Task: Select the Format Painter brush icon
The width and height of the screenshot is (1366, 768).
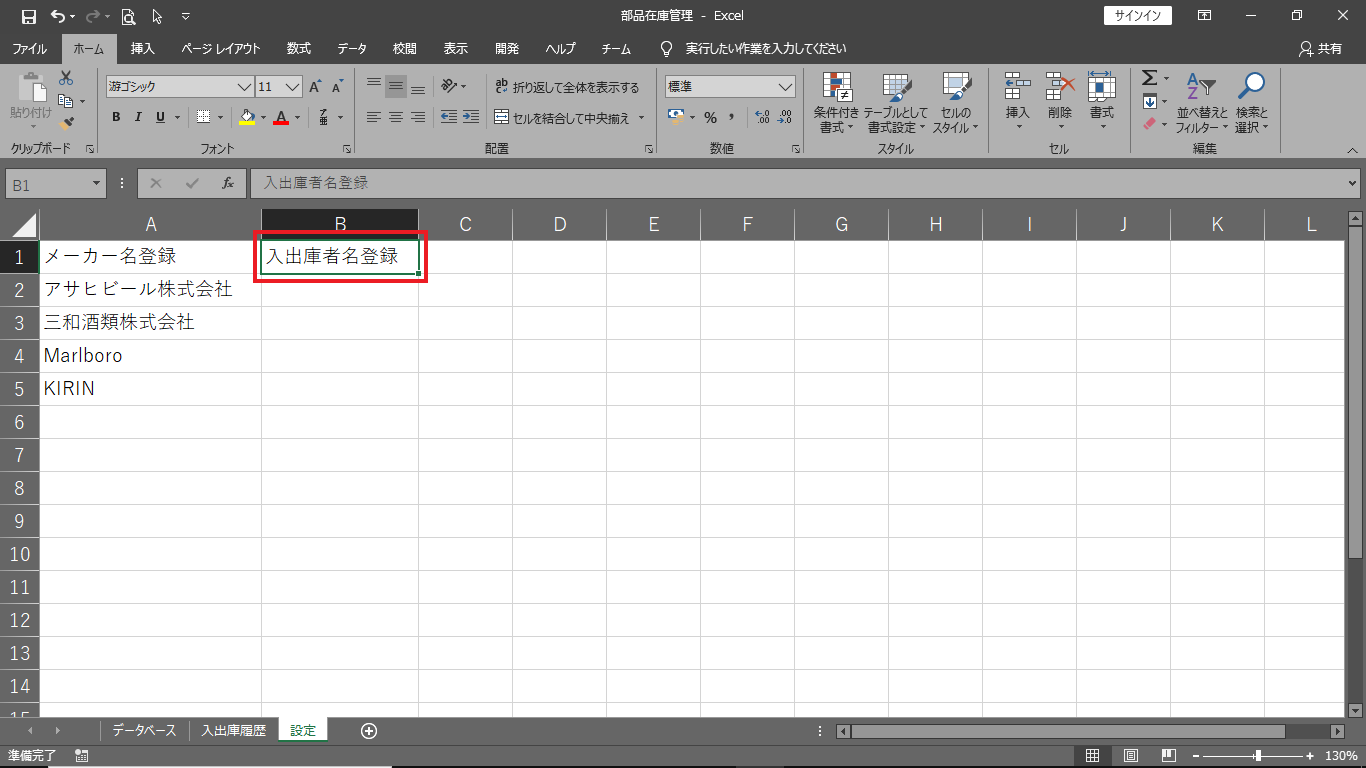Action: [x=66, y=123]
